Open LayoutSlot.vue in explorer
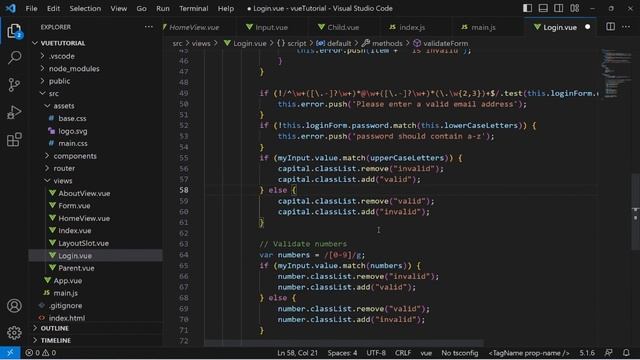The image size is (640, 360). (83, 243)
